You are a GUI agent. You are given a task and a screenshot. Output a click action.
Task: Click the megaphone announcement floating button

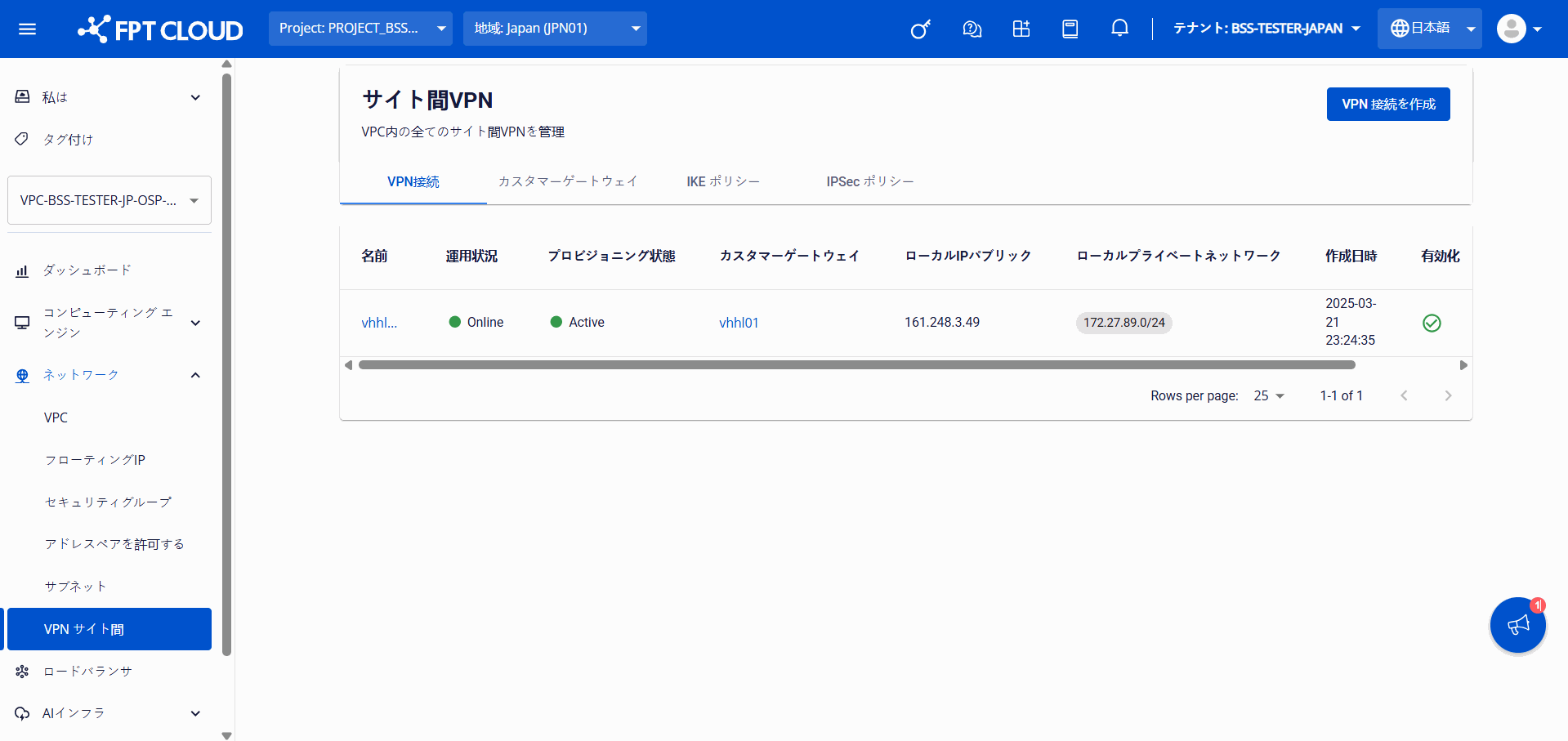click(1518, 625)
